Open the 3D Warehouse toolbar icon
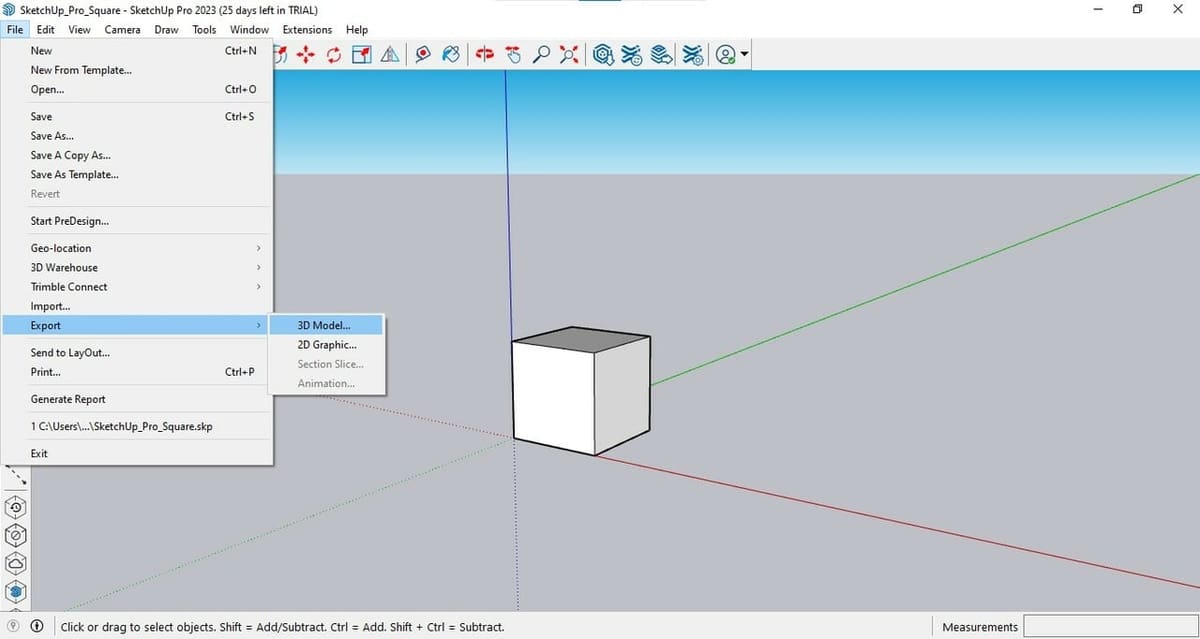The image size is (1200, 639). click(601, 55)
